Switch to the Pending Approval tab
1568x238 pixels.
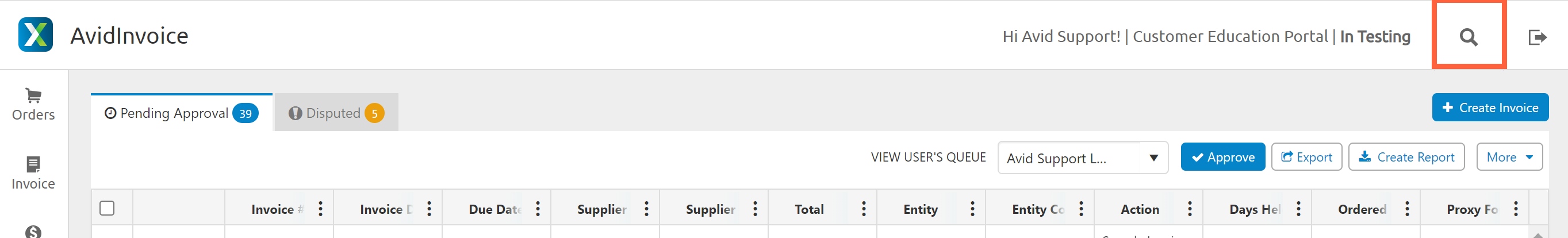(x=181, y=113)
